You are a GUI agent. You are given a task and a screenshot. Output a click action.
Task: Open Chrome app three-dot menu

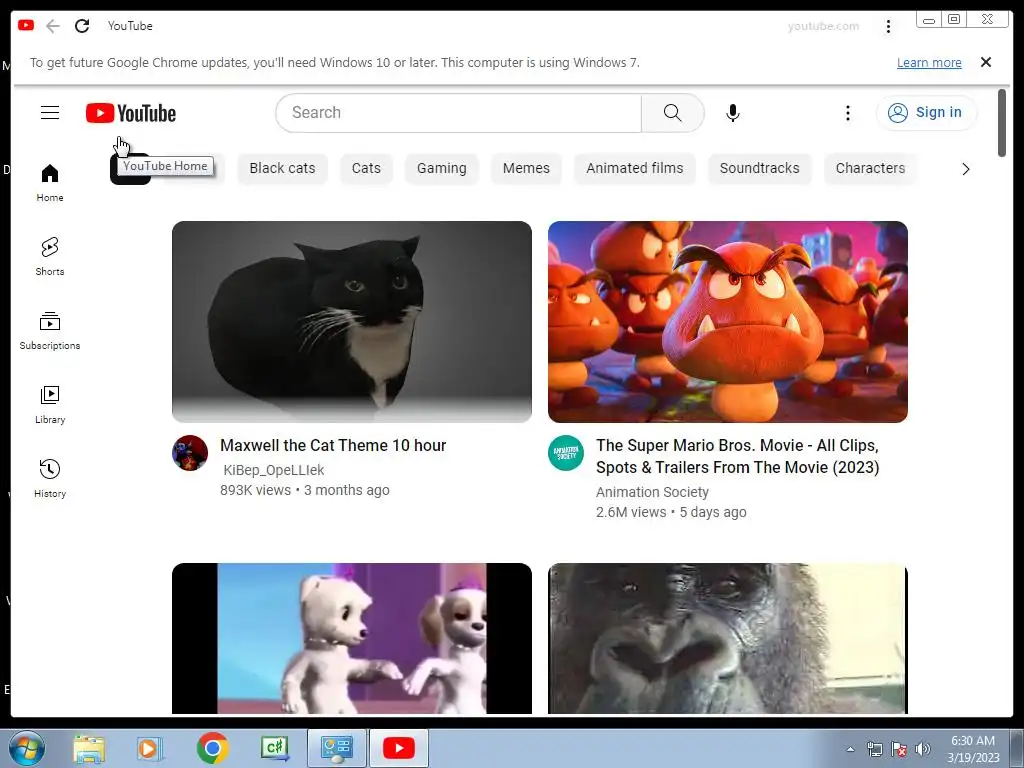(888, 26)
